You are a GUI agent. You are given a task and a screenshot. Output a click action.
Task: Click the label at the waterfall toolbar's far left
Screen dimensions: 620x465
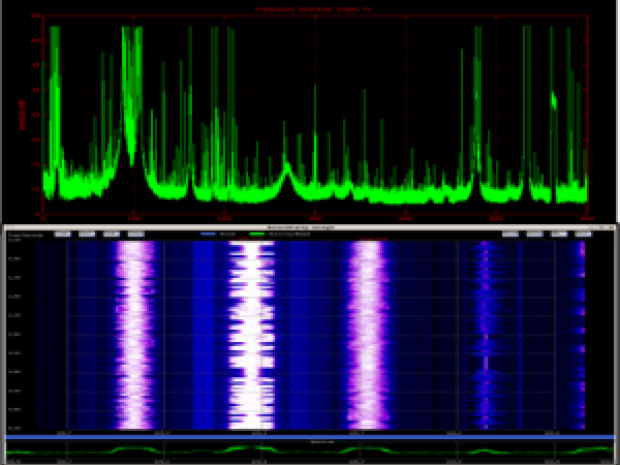[22, 234]
